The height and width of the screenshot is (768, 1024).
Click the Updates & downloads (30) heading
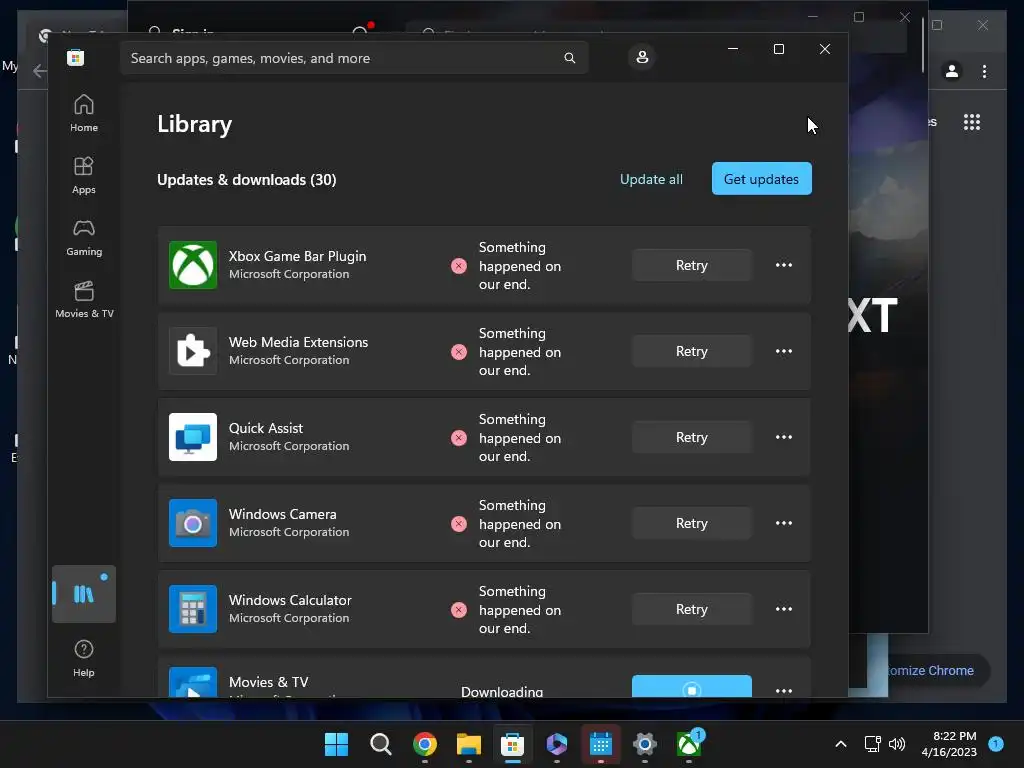247,180
